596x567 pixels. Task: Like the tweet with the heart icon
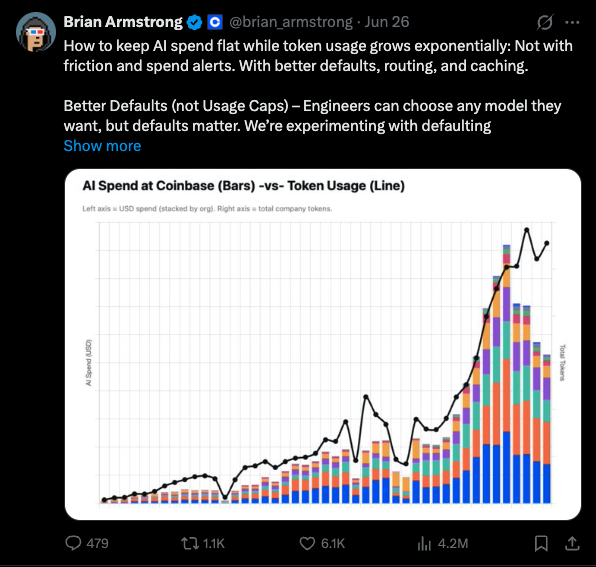(307, 543)
